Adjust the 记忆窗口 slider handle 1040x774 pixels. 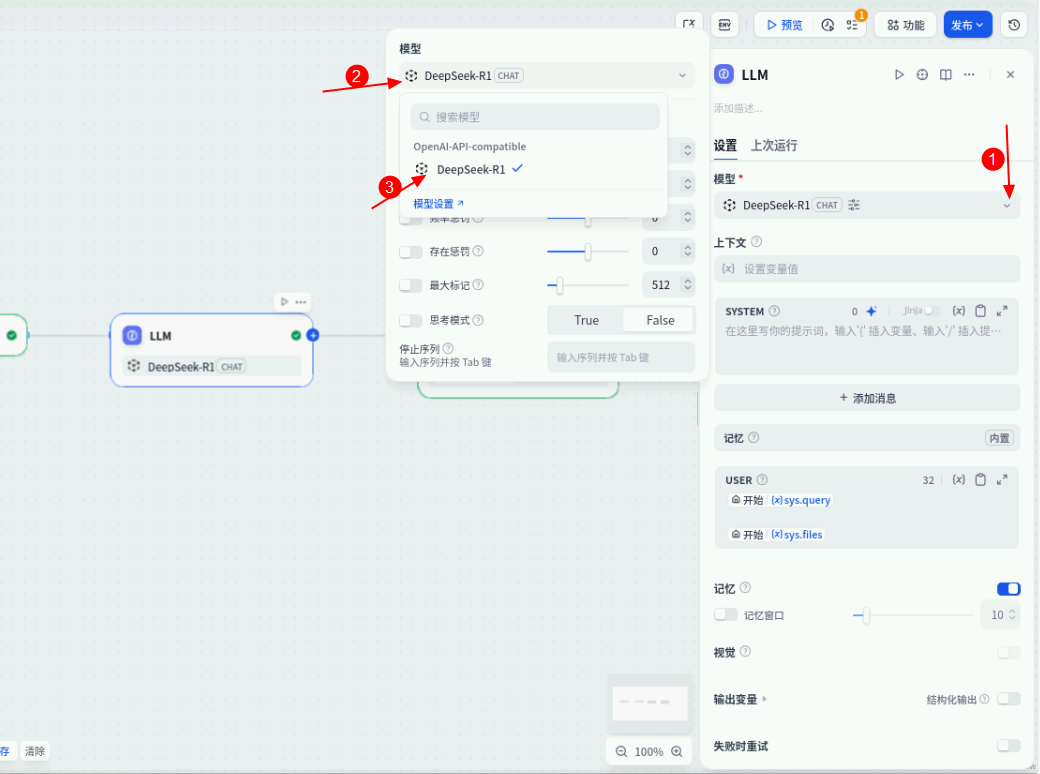[x=866, y=615]
